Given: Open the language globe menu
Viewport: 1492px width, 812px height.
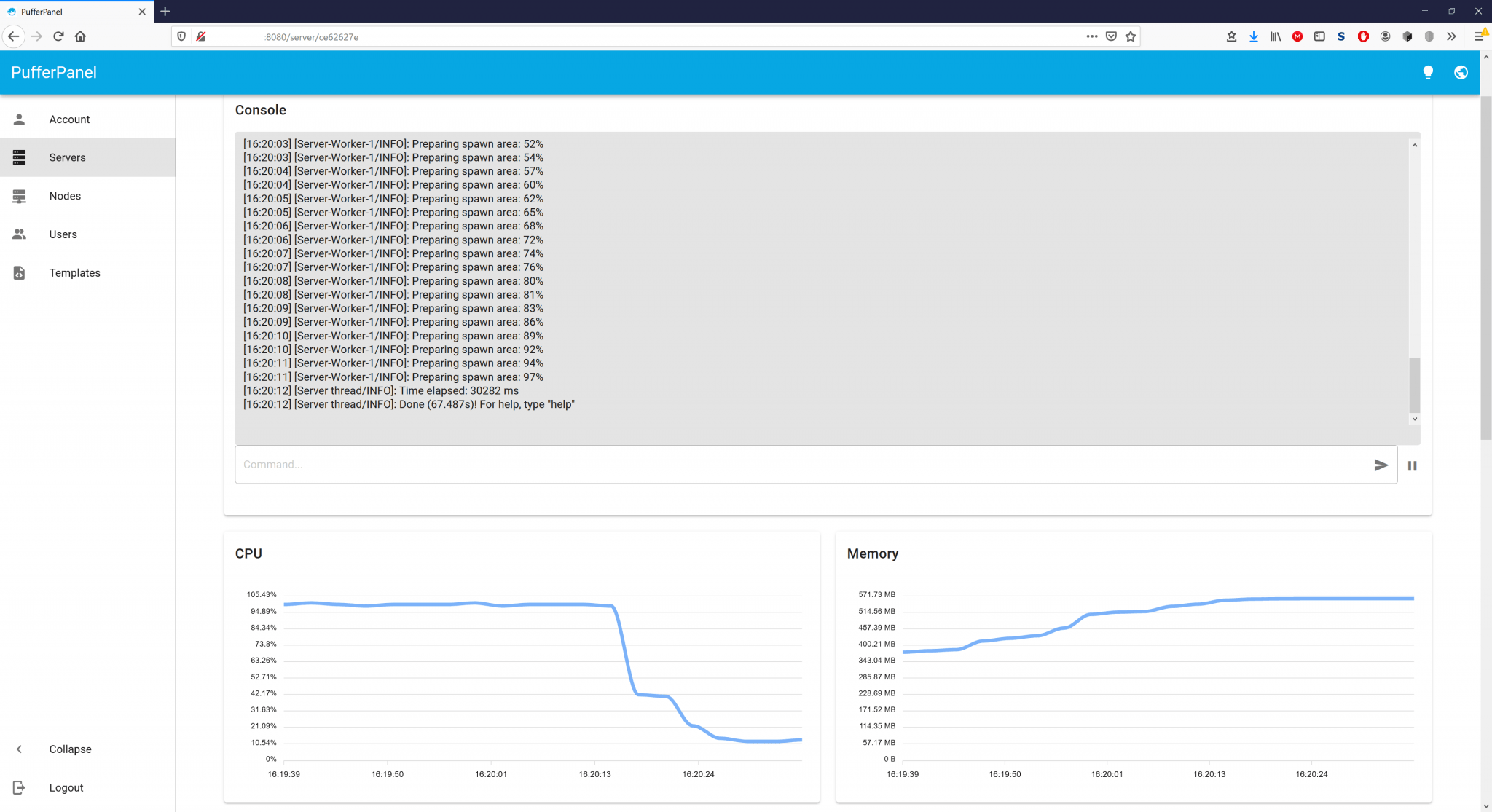Looking at the screenshot, I should point(1461,72).
